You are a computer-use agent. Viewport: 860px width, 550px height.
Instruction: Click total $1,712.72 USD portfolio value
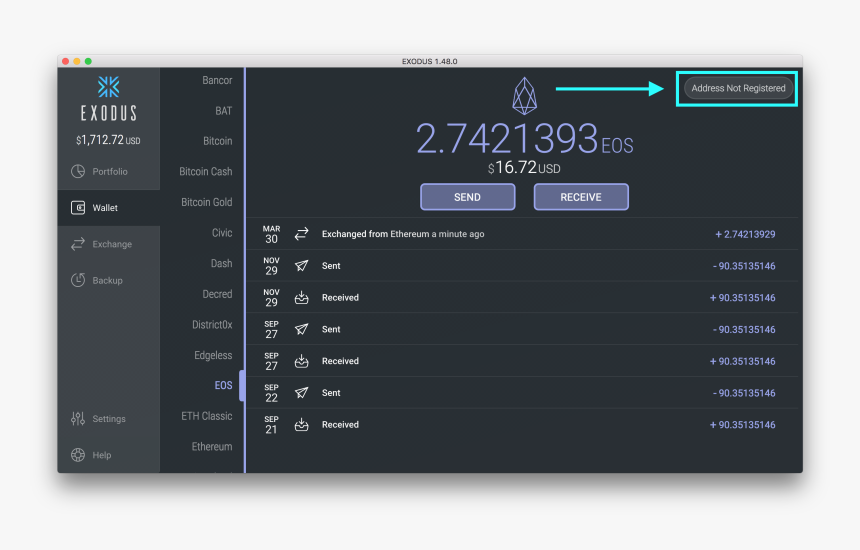pos(108,140)
